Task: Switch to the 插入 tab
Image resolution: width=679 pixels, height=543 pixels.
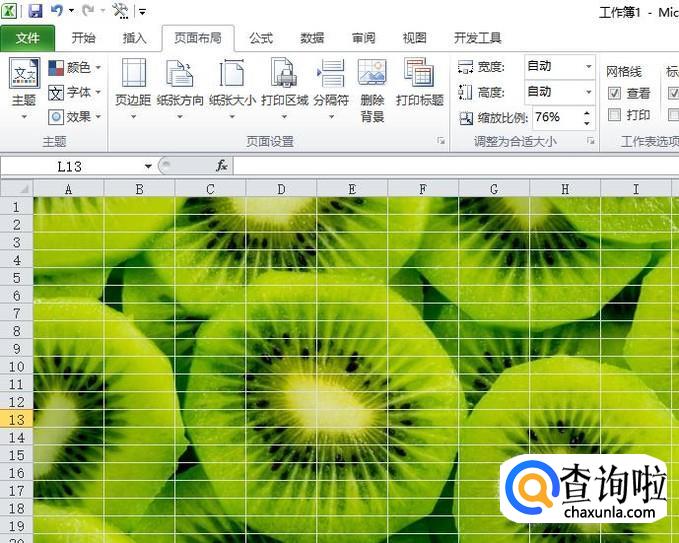Action: tap(135, 38)
